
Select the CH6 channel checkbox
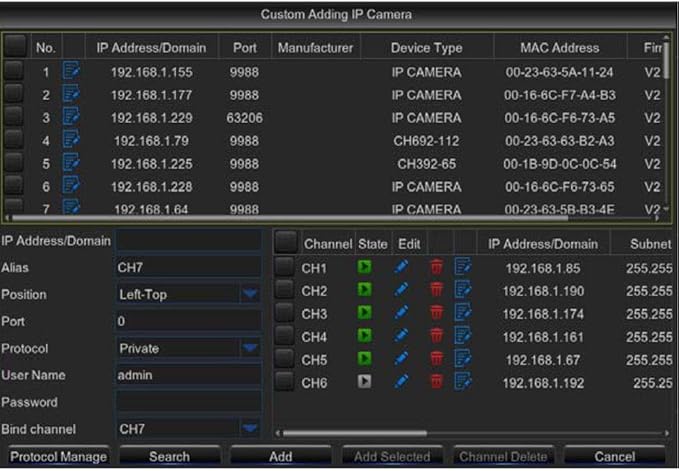pyautogui.click(x=284, y=381)
